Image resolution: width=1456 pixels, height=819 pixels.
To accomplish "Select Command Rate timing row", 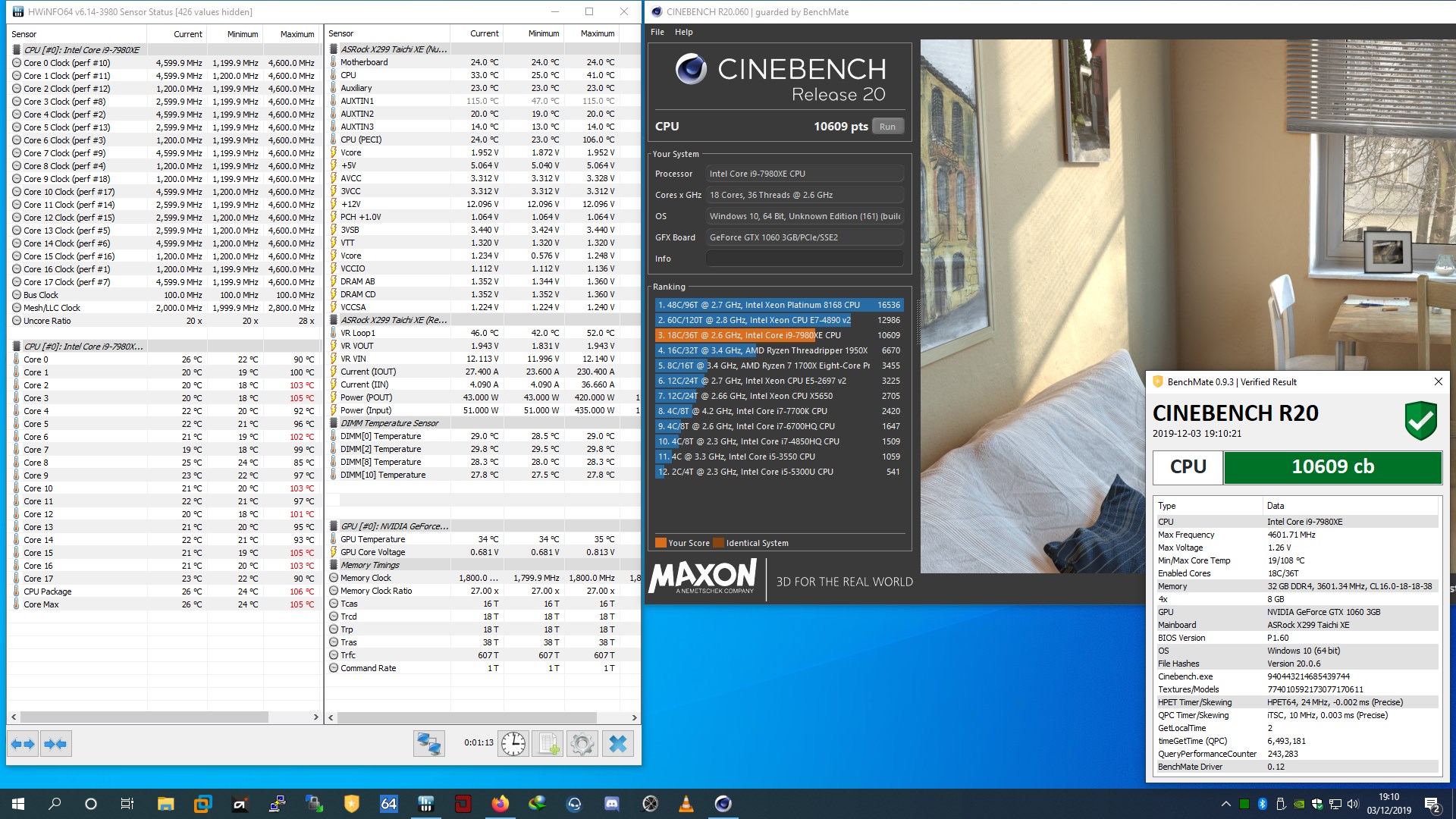I will 482,668.
